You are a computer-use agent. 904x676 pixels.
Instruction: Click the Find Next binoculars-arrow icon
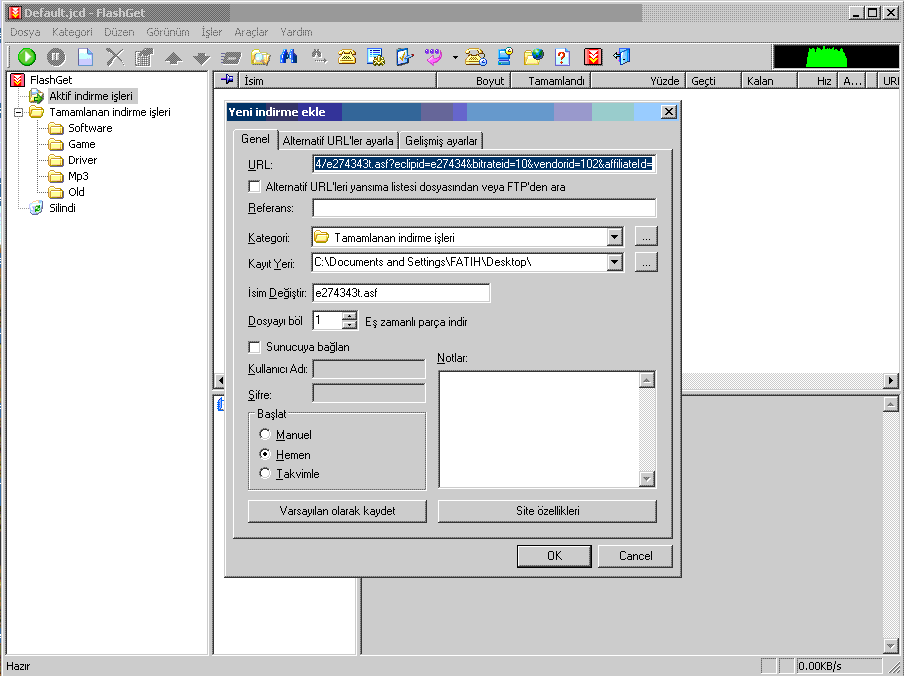click(318, 56)
